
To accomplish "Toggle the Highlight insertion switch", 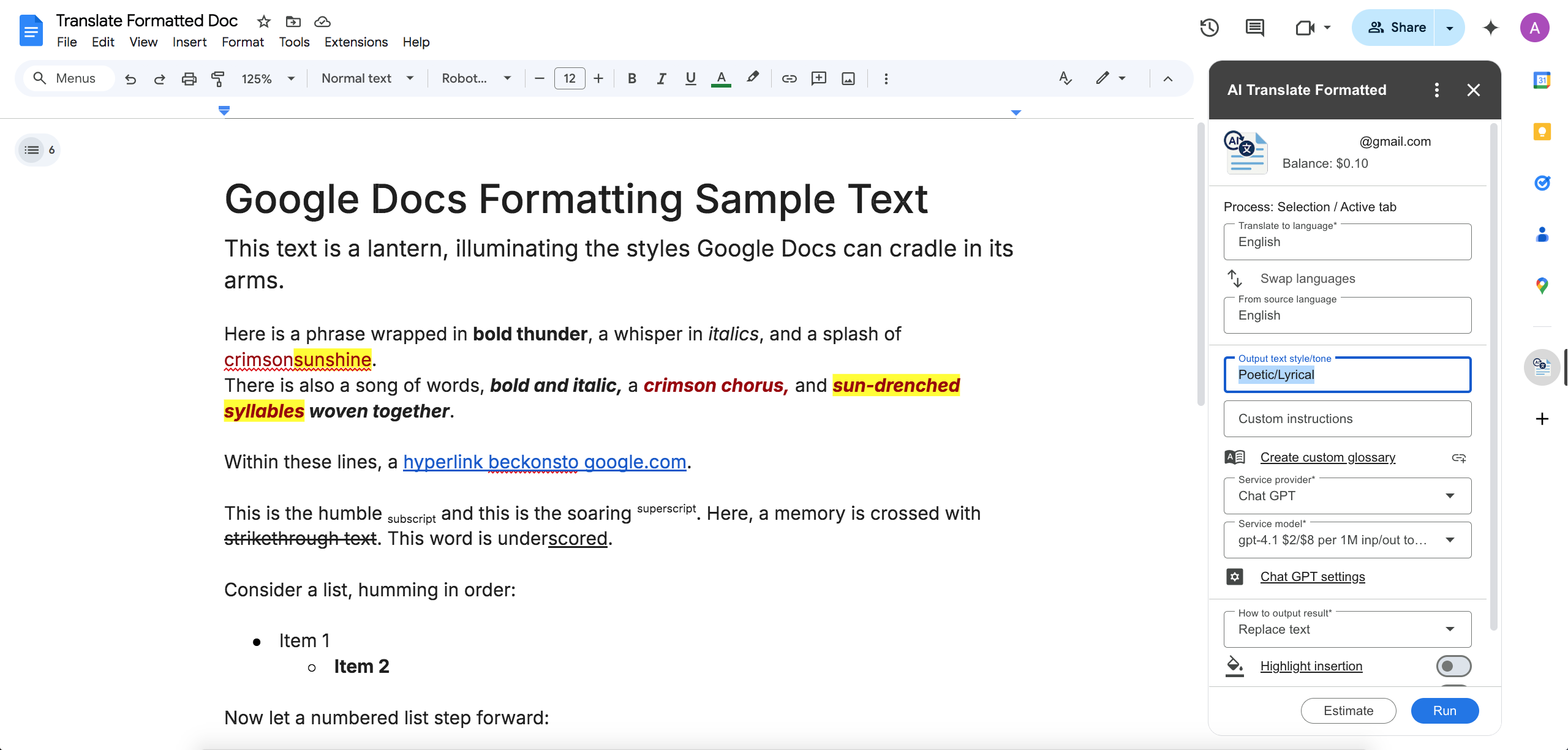I will click(1453, 666).
